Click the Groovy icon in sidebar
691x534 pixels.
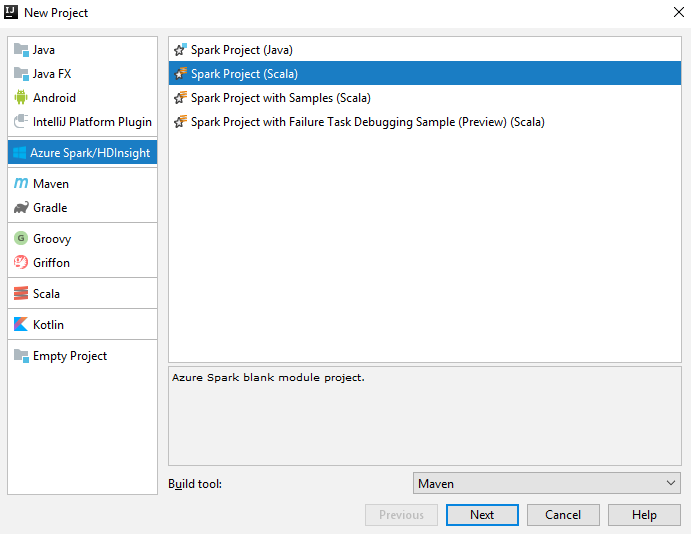pyautogui.click(x=21, y=239)
